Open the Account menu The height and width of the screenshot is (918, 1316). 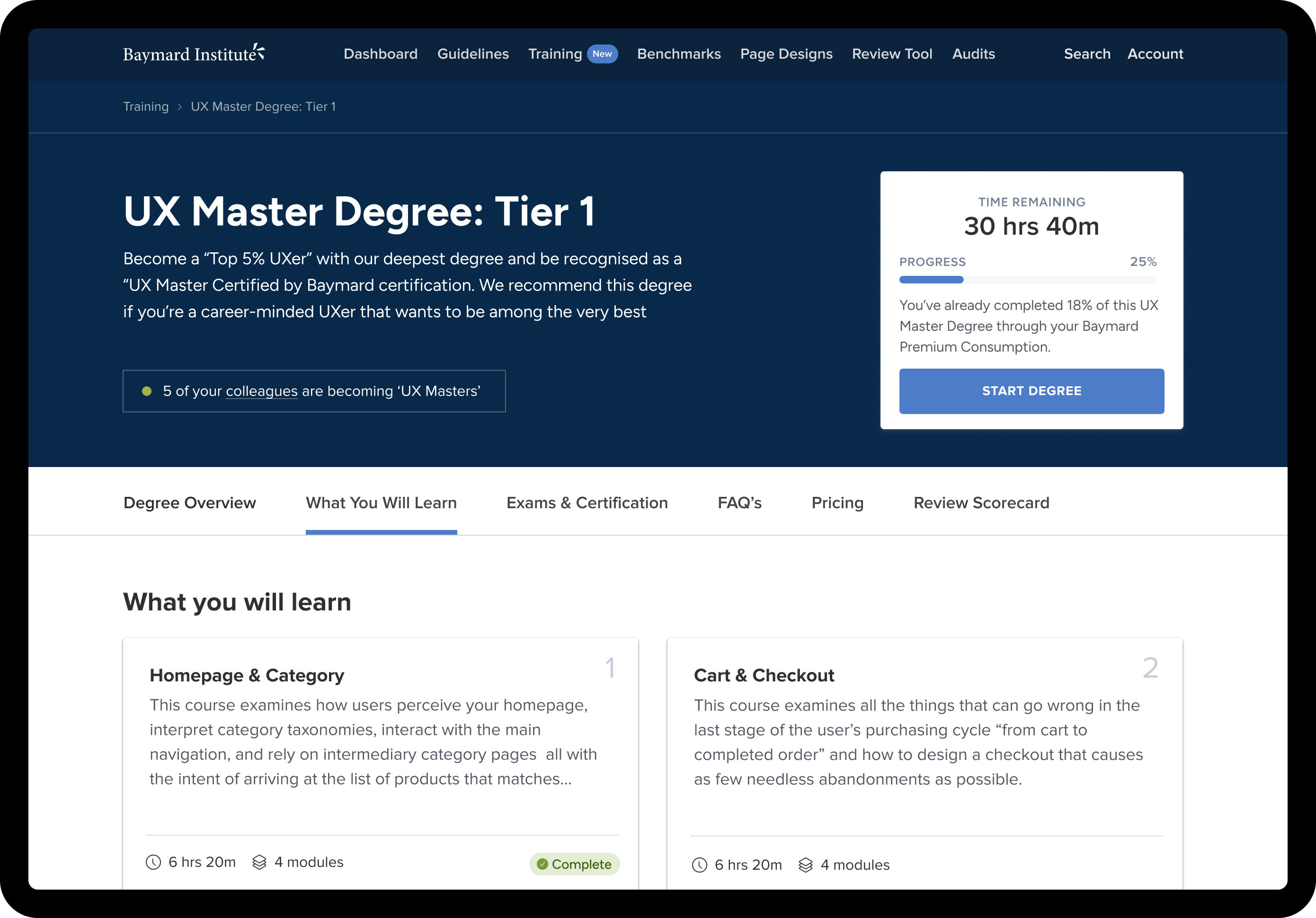1155,54
